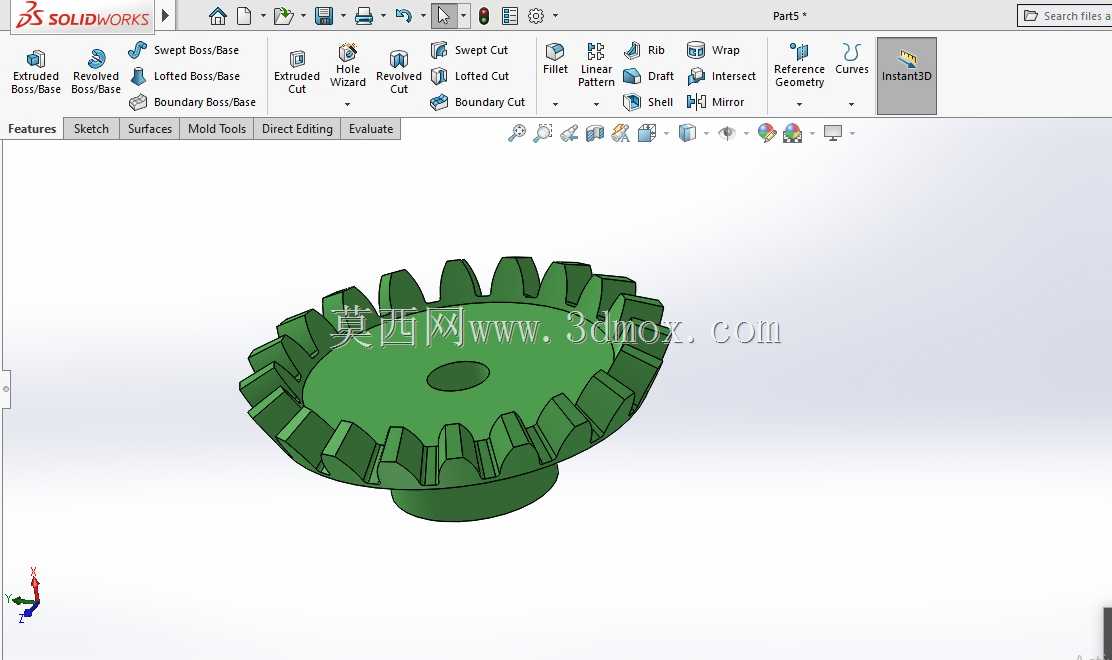Open the Evaluate tab

(371, 129)
